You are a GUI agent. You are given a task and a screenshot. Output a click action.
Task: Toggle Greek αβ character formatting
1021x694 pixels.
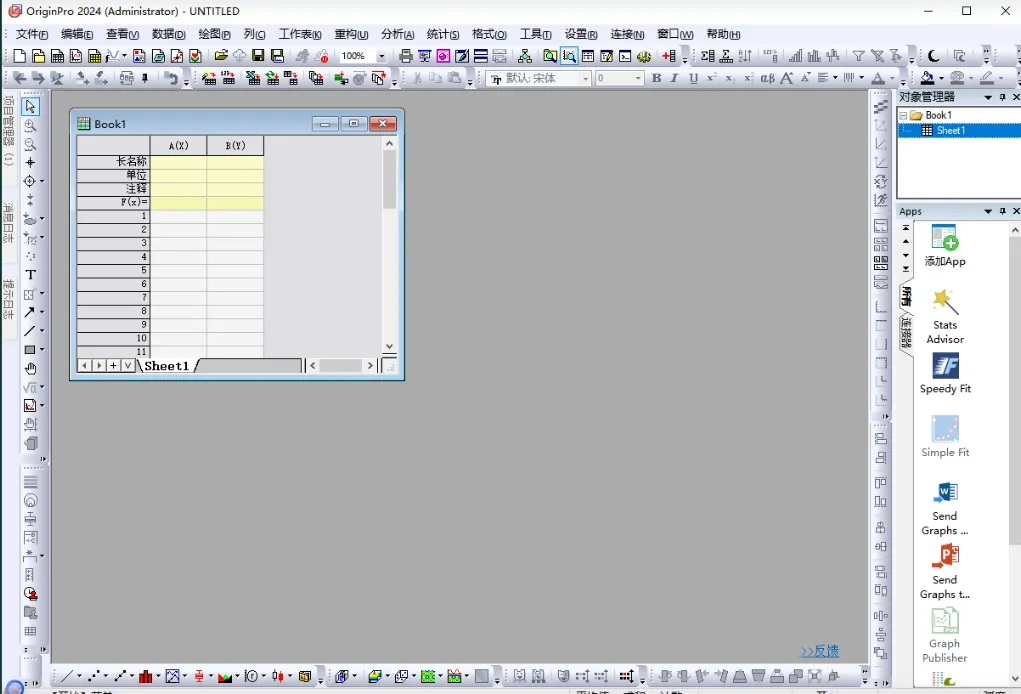768,78
